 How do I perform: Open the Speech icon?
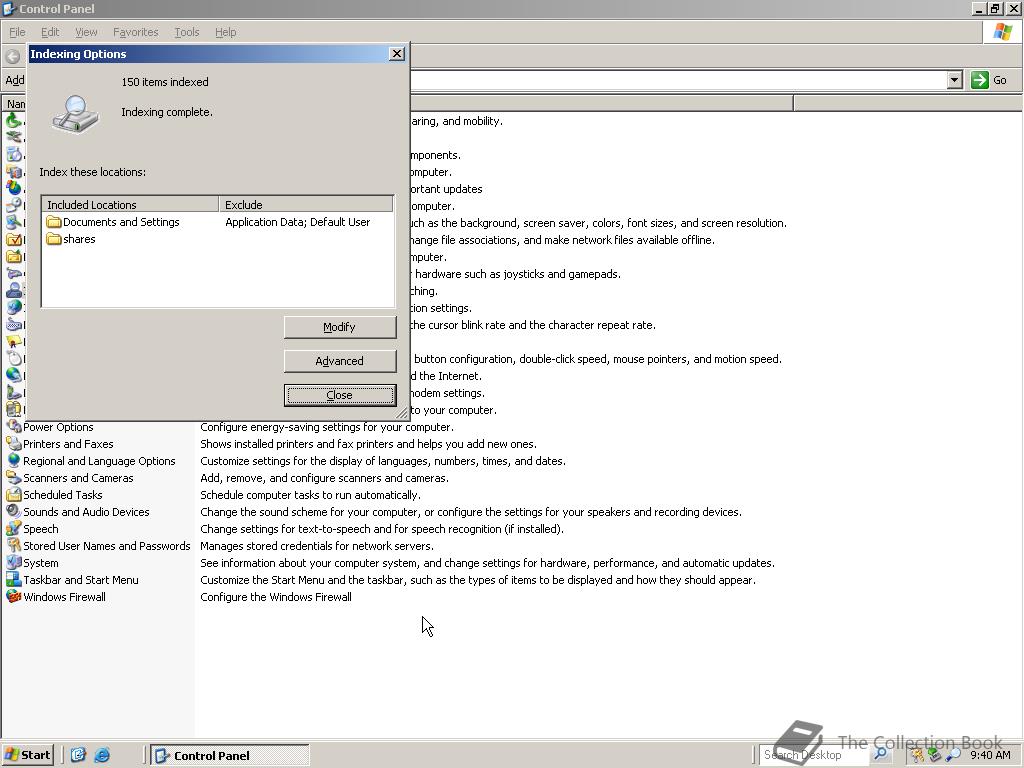click(14, 529)
